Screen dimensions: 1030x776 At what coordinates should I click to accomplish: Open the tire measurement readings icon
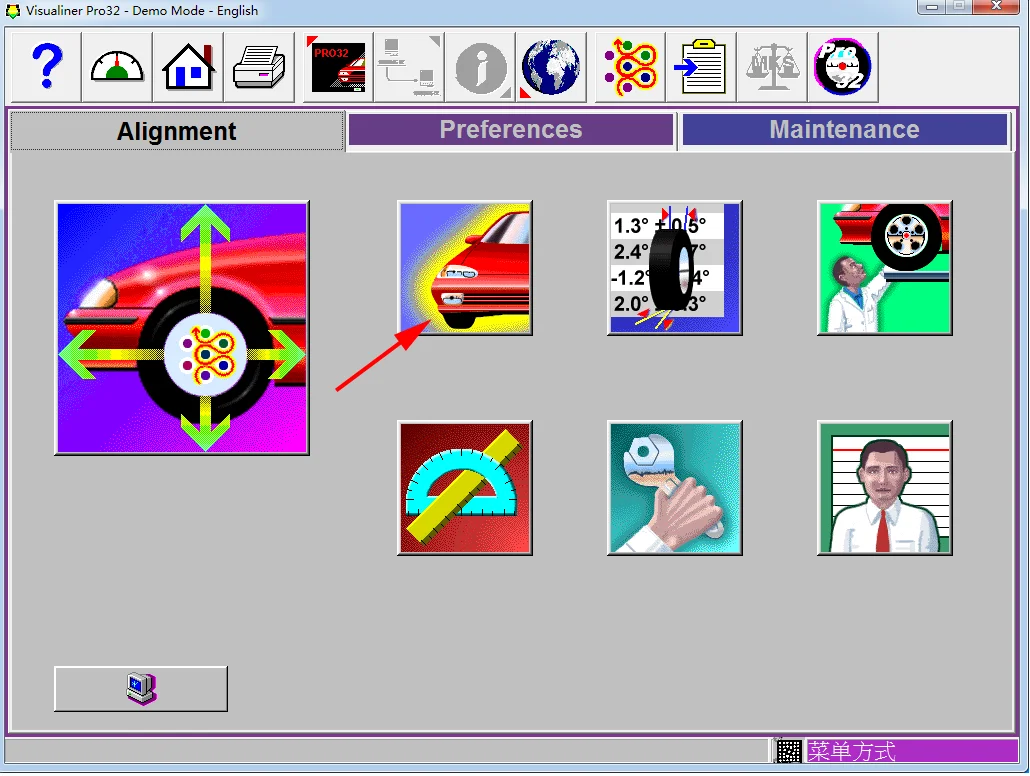(674, 266)
